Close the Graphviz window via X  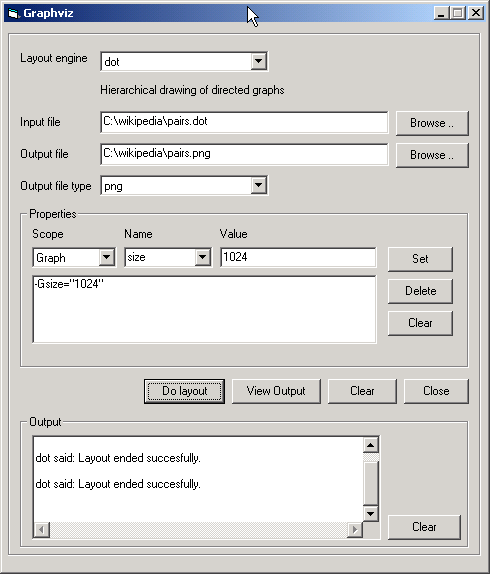475,13
